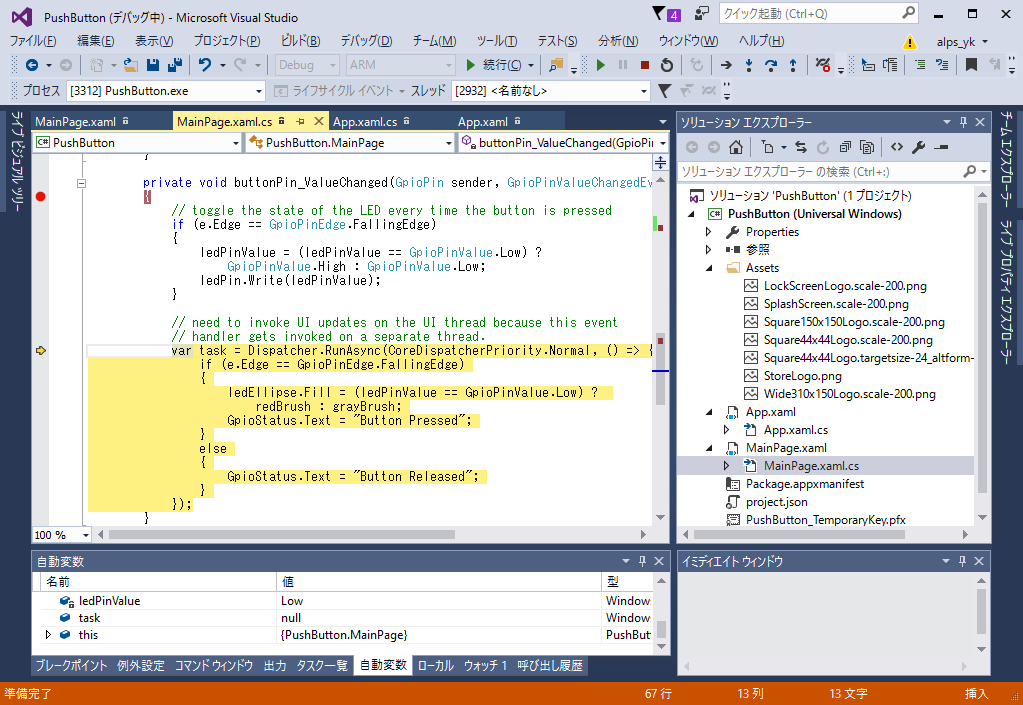Open the ファイル(F) menu
This screenshot has width=1023, height=705.
33,41
